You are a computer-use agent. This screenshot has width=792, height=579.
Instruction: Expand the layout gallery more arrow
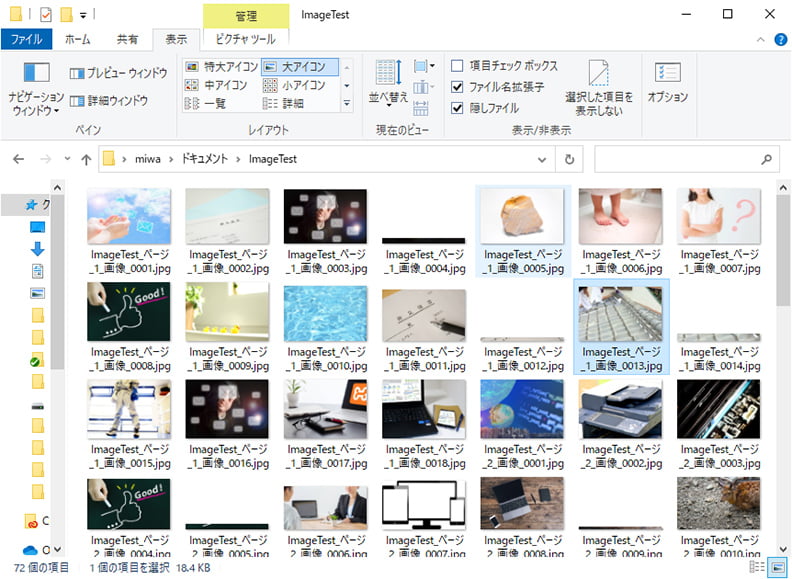[347, 104]
